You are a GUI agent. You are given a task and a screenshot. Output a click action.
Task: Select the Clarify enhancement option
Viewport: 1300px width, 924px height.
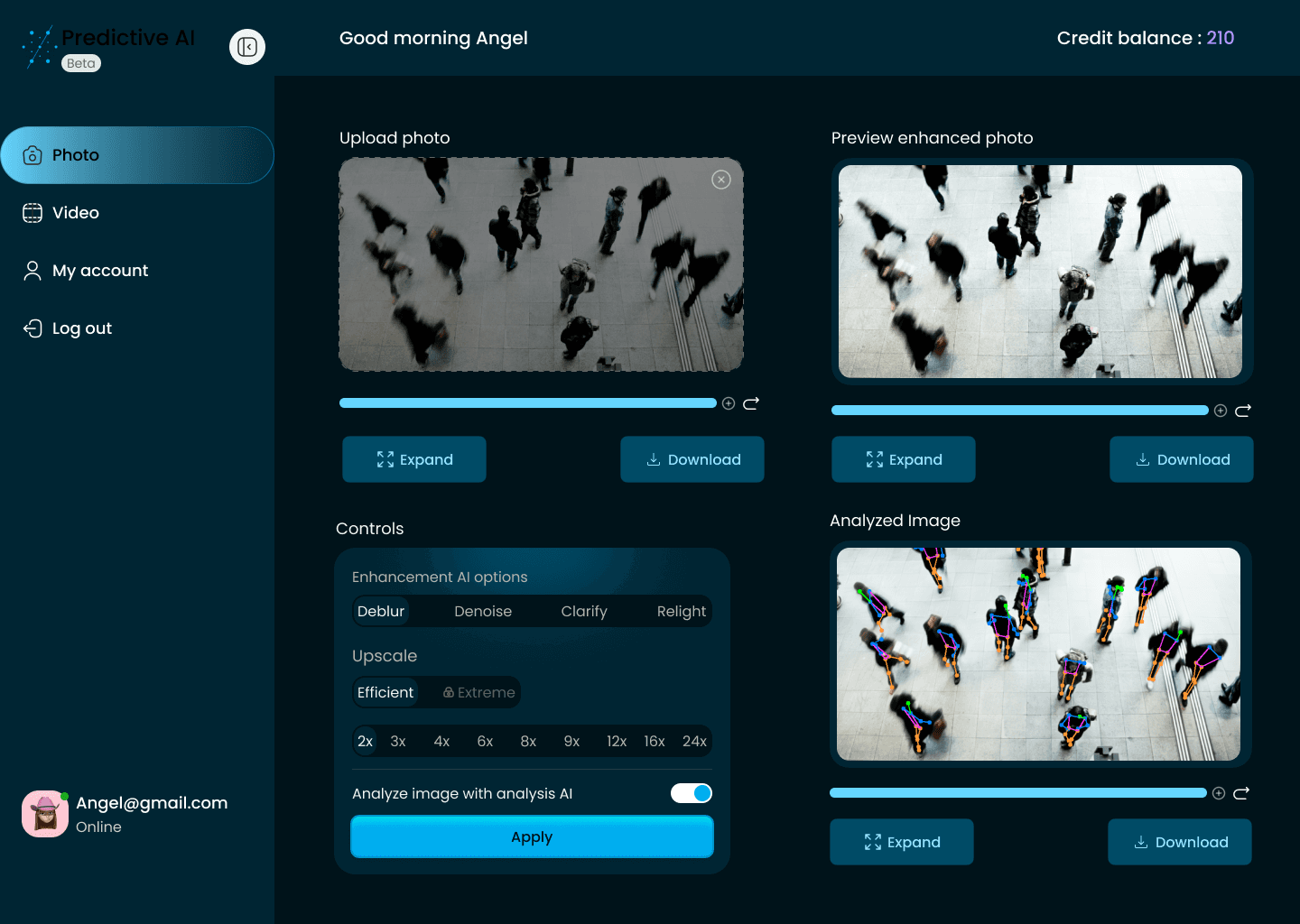point(583,611)
